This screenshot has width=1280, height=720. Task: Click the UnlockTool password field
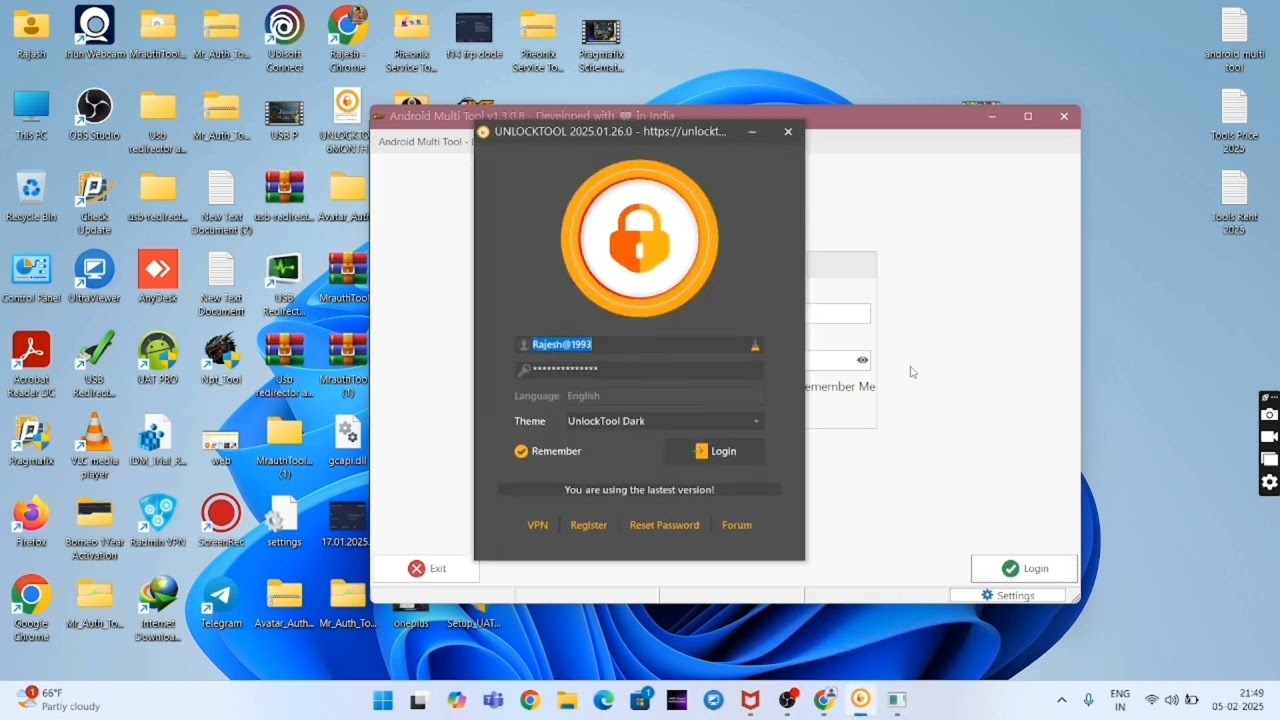point(639,370)
